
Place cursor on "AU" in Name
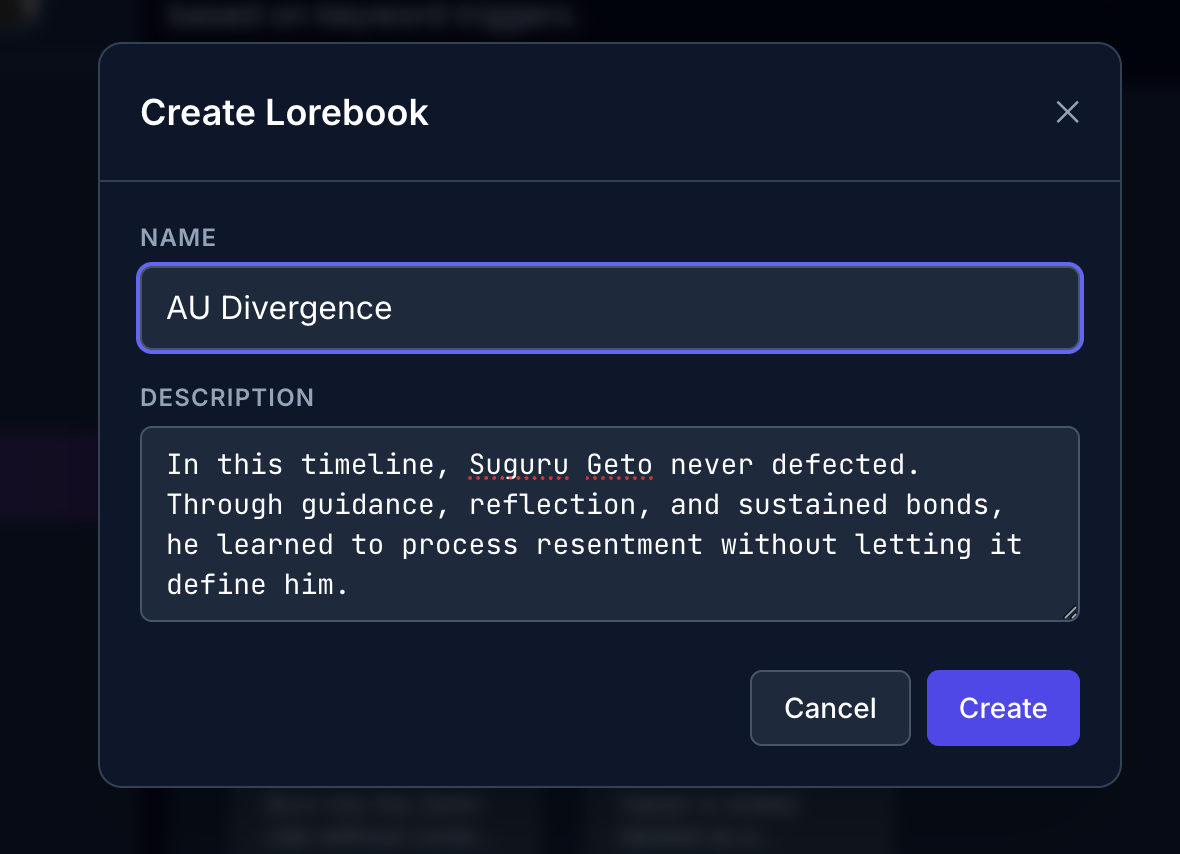tap(188, 308)
